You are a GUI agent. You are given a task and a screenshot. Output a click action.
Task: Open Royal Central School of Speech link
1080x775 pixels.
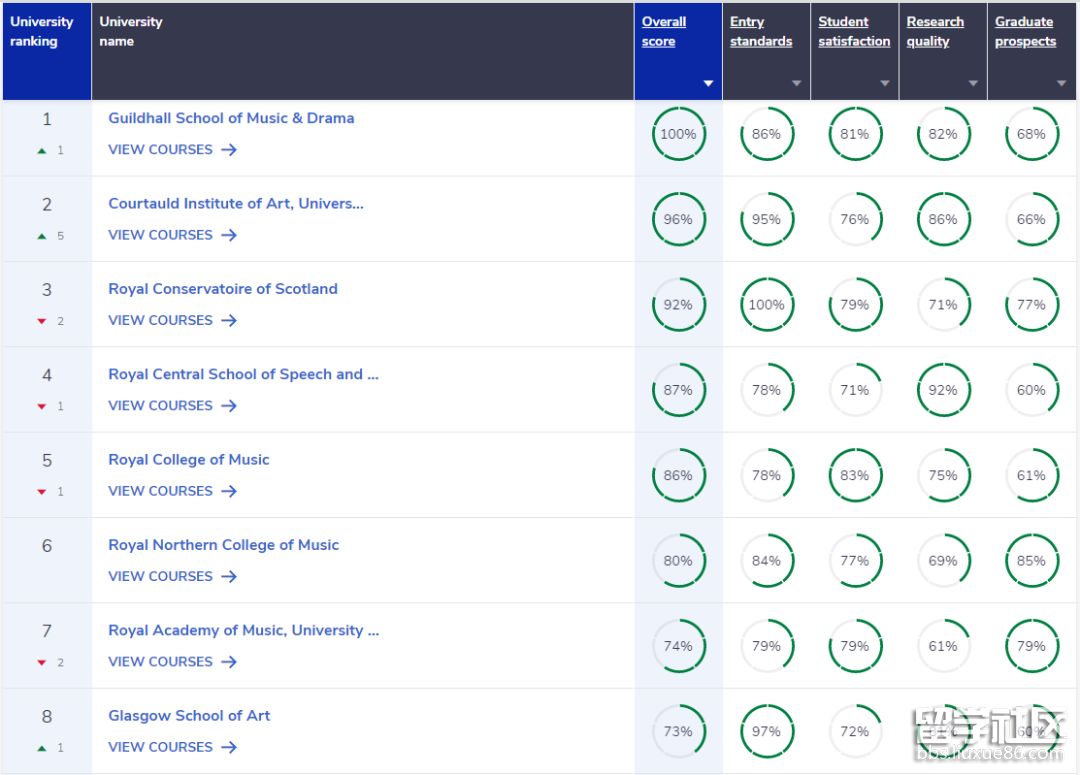[x=243, y=374]
